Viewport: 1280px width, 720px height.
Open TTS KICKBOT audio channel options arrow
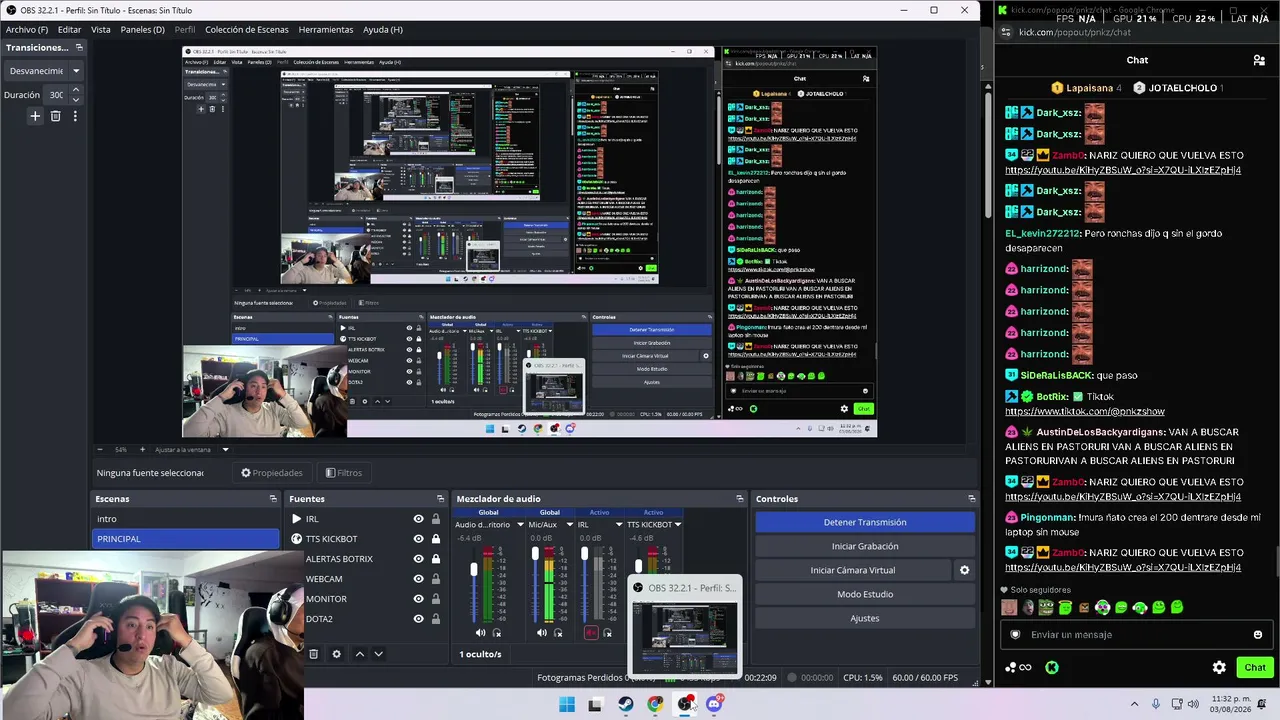[678, 525]
